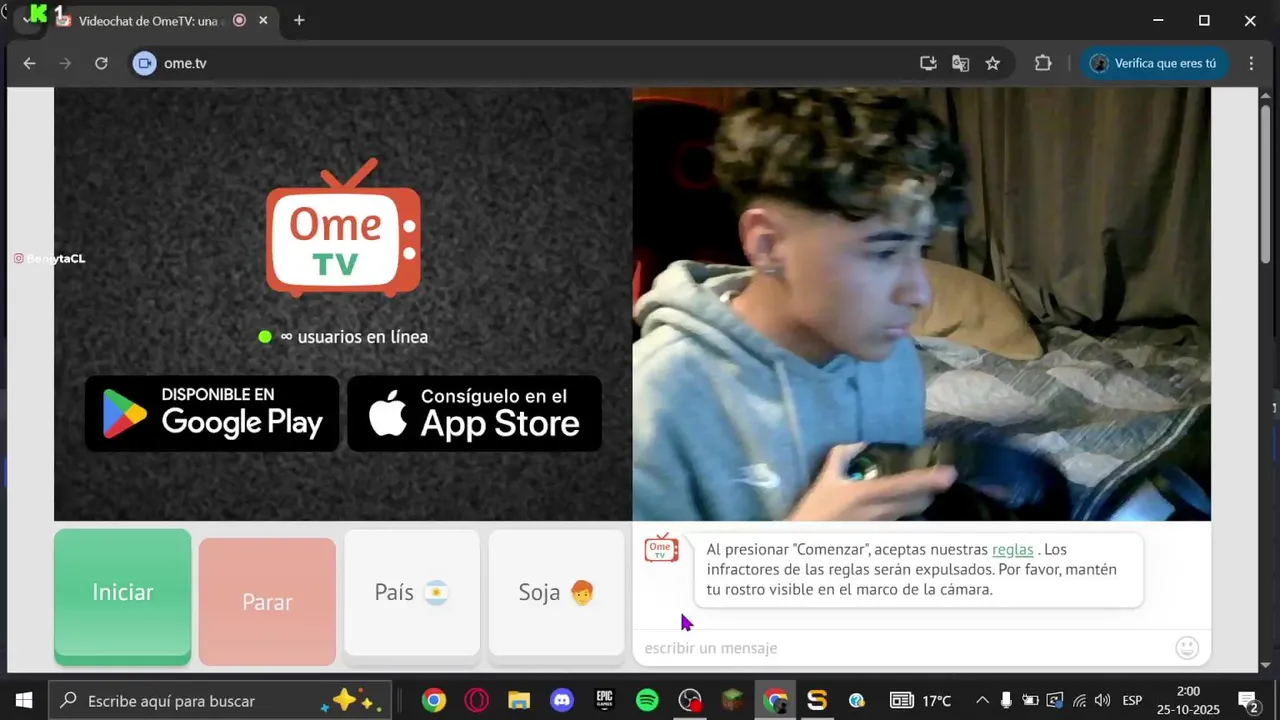This screenshot has height=720, width=1280.
Task: Click the microphone tray icon
Action: (x=1006, y=701)
